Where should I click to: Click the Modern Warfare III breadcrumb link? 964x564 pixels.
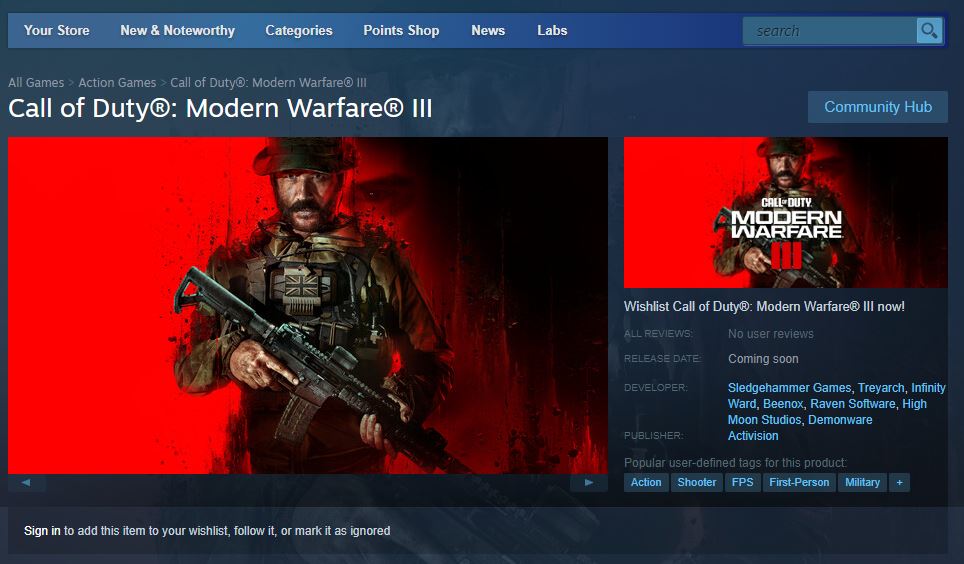(x=269, y=82)
